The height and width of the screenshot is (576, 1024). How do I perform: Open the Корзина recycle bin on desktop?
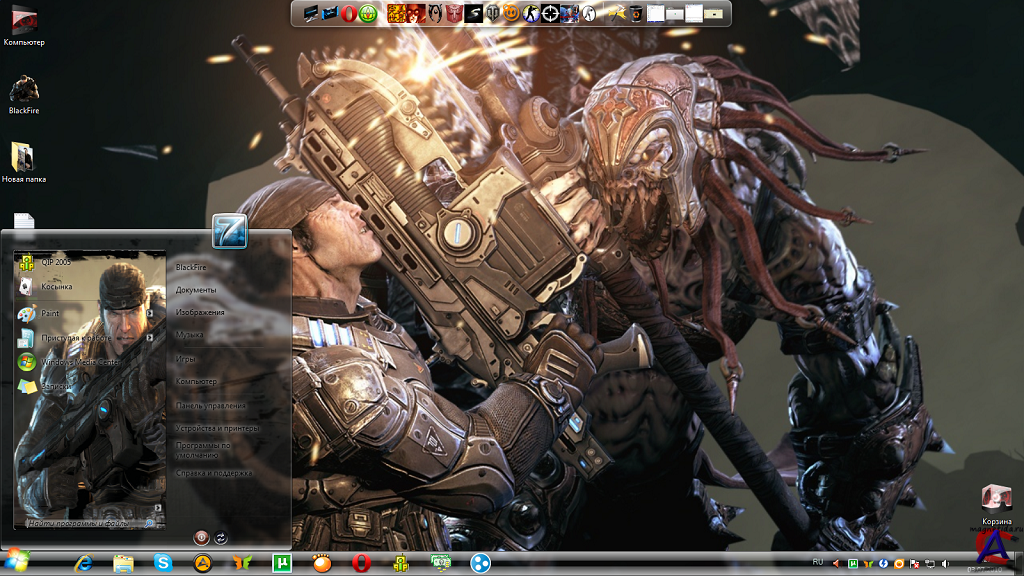[x=995, y=501]
